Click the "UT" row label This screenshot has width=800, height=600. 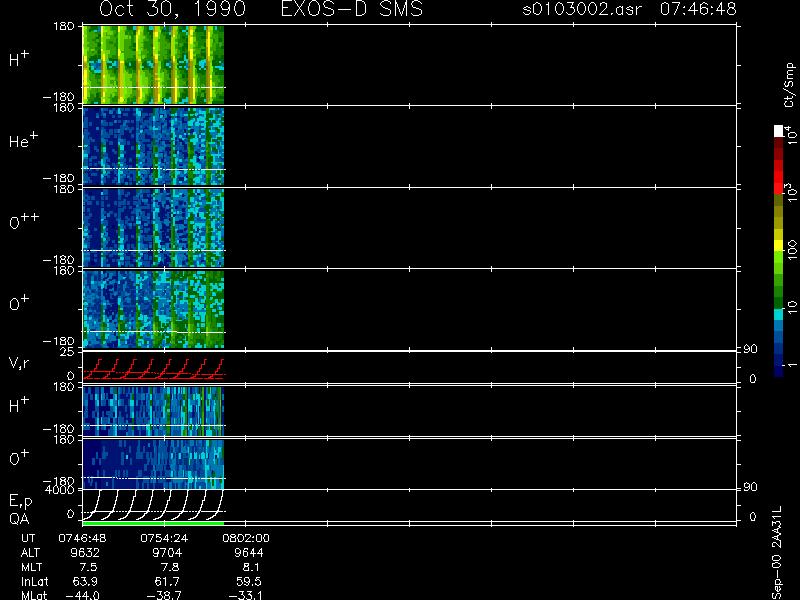(x=28, y=538)
